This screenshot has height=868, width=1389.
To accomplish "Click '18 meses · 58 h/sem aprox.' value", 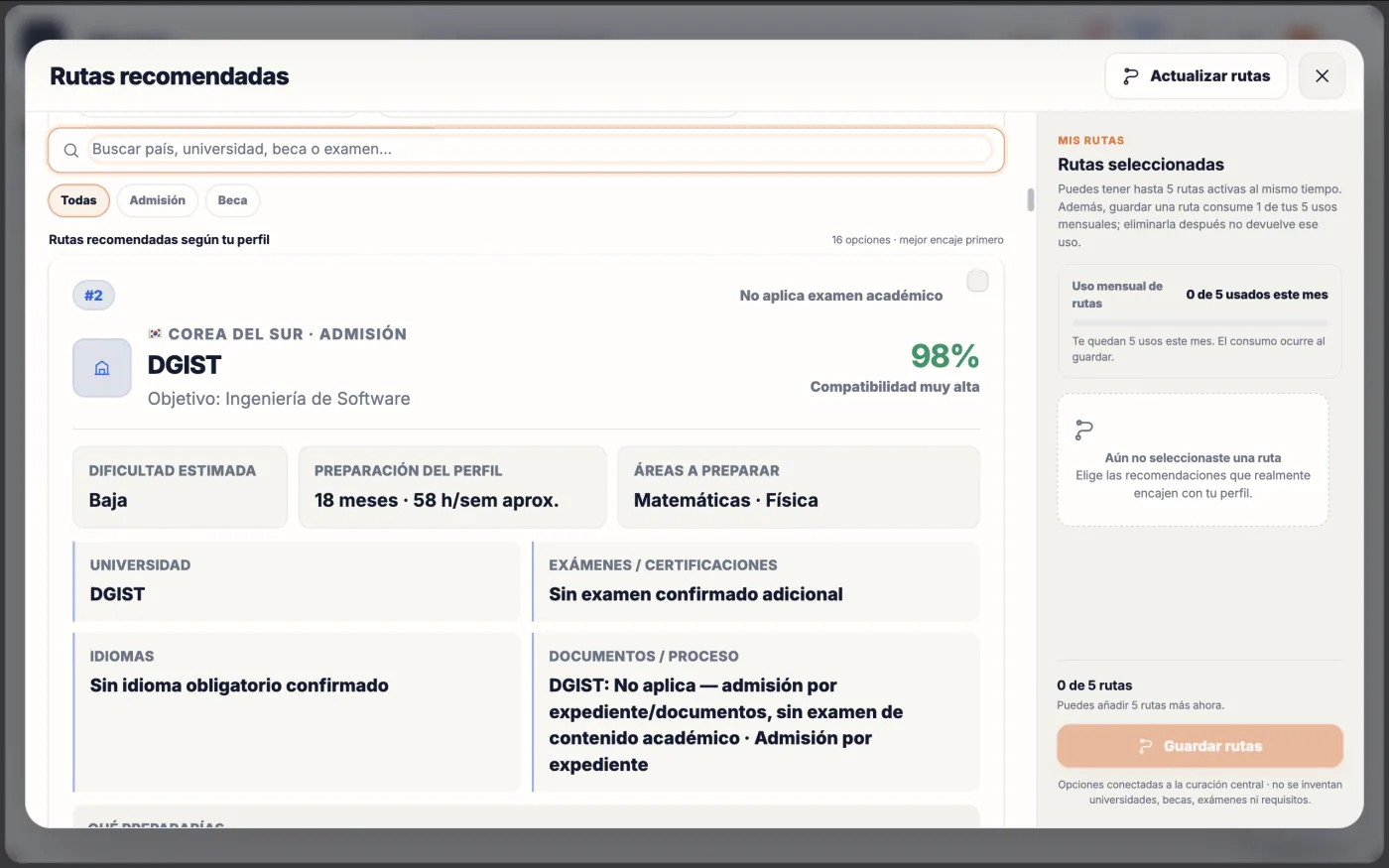I will tap(437, 500).
